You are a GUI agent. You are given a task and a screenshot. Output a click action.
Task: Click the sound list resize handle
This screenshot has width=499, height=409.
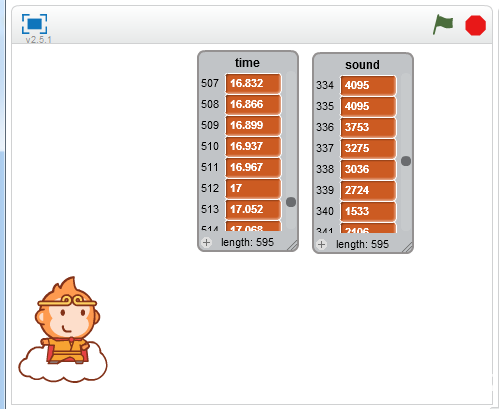click(407, 247)
